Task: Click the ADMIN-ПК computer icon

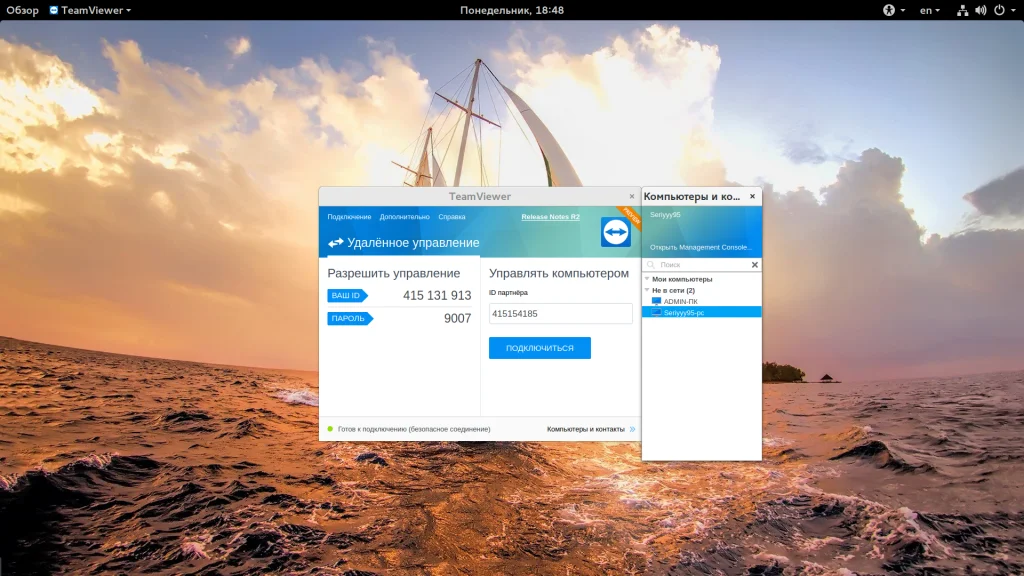Action: click(x=656, y=301)
